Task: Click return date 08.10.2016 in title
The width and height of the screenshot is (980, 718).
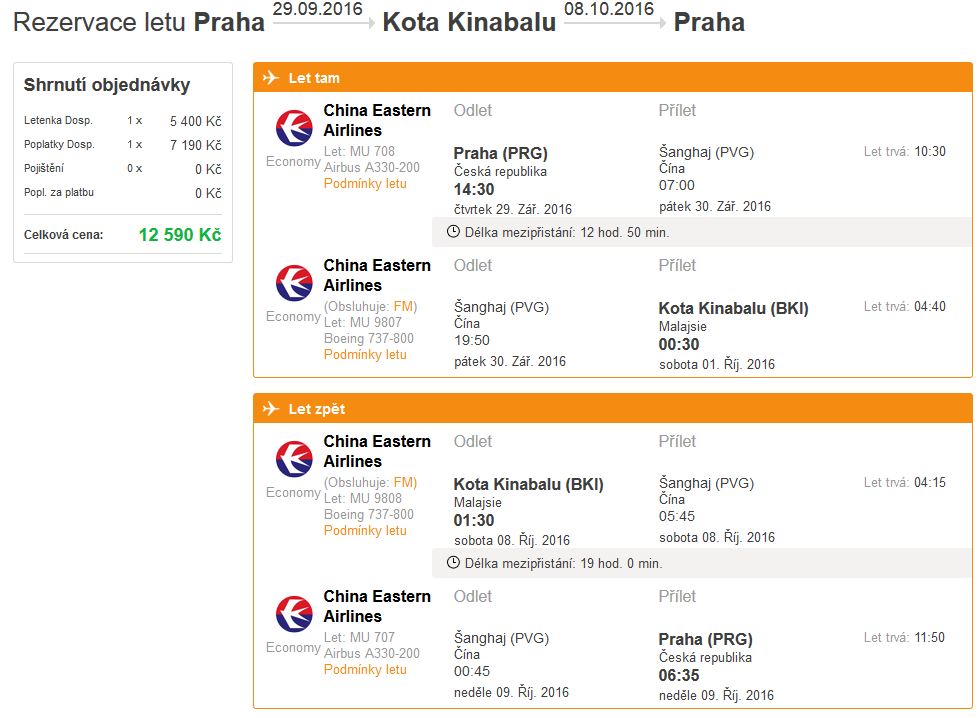Action: point(609,9)
